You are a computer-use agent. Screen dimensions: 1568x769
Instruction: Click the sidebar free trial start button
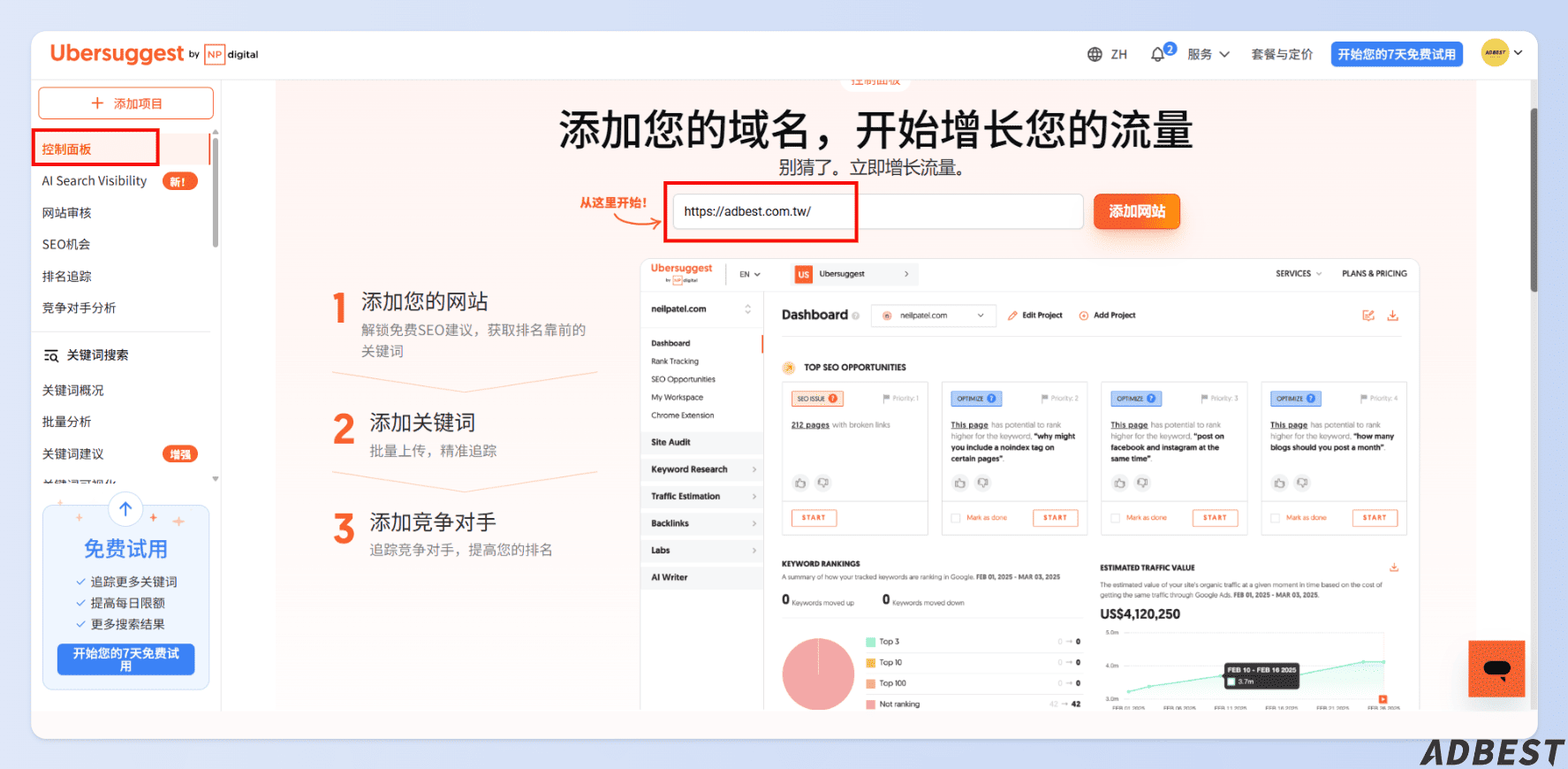coord(125,659)
